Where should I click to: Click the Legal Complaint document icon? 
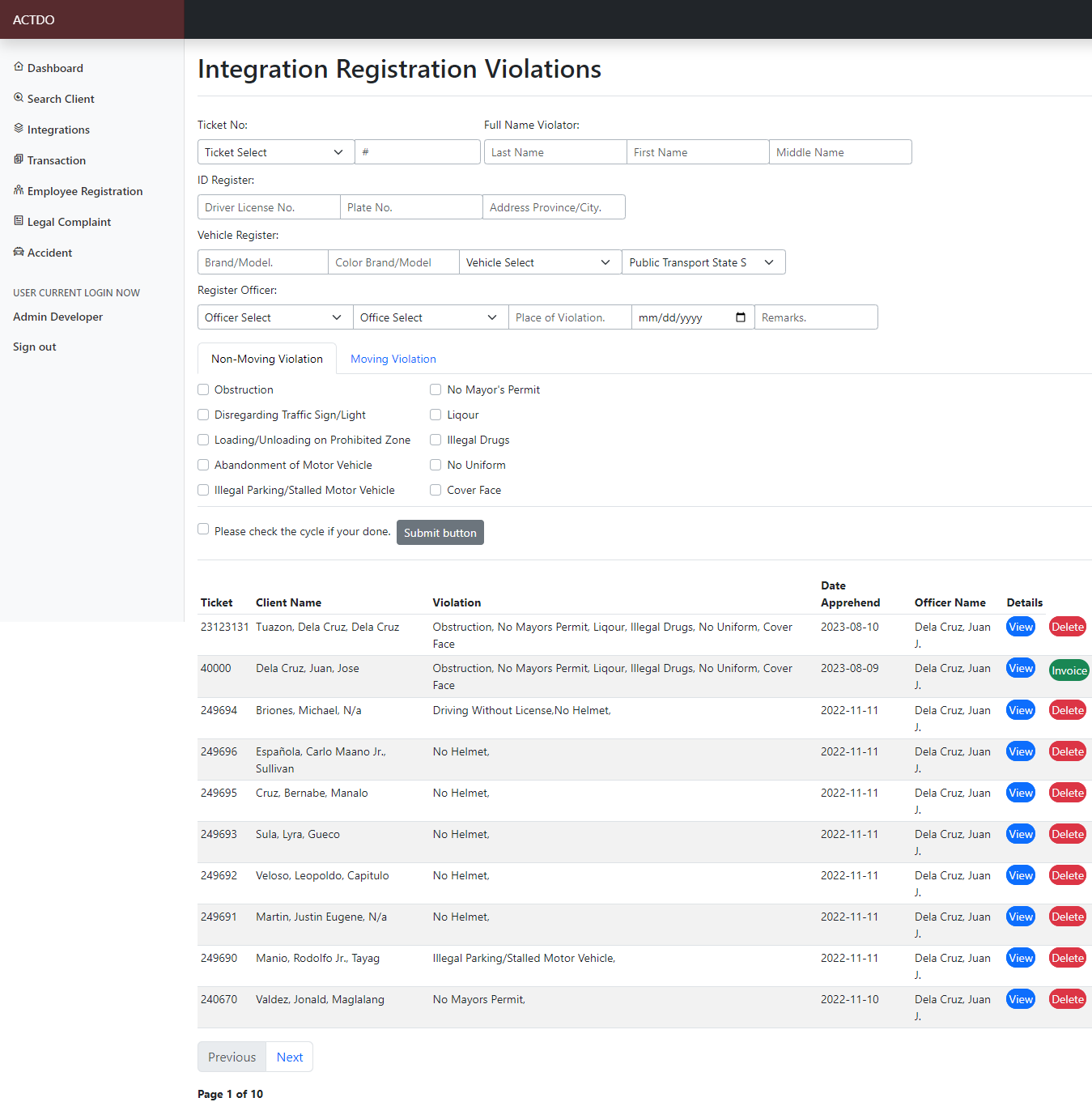pos(19,221)
